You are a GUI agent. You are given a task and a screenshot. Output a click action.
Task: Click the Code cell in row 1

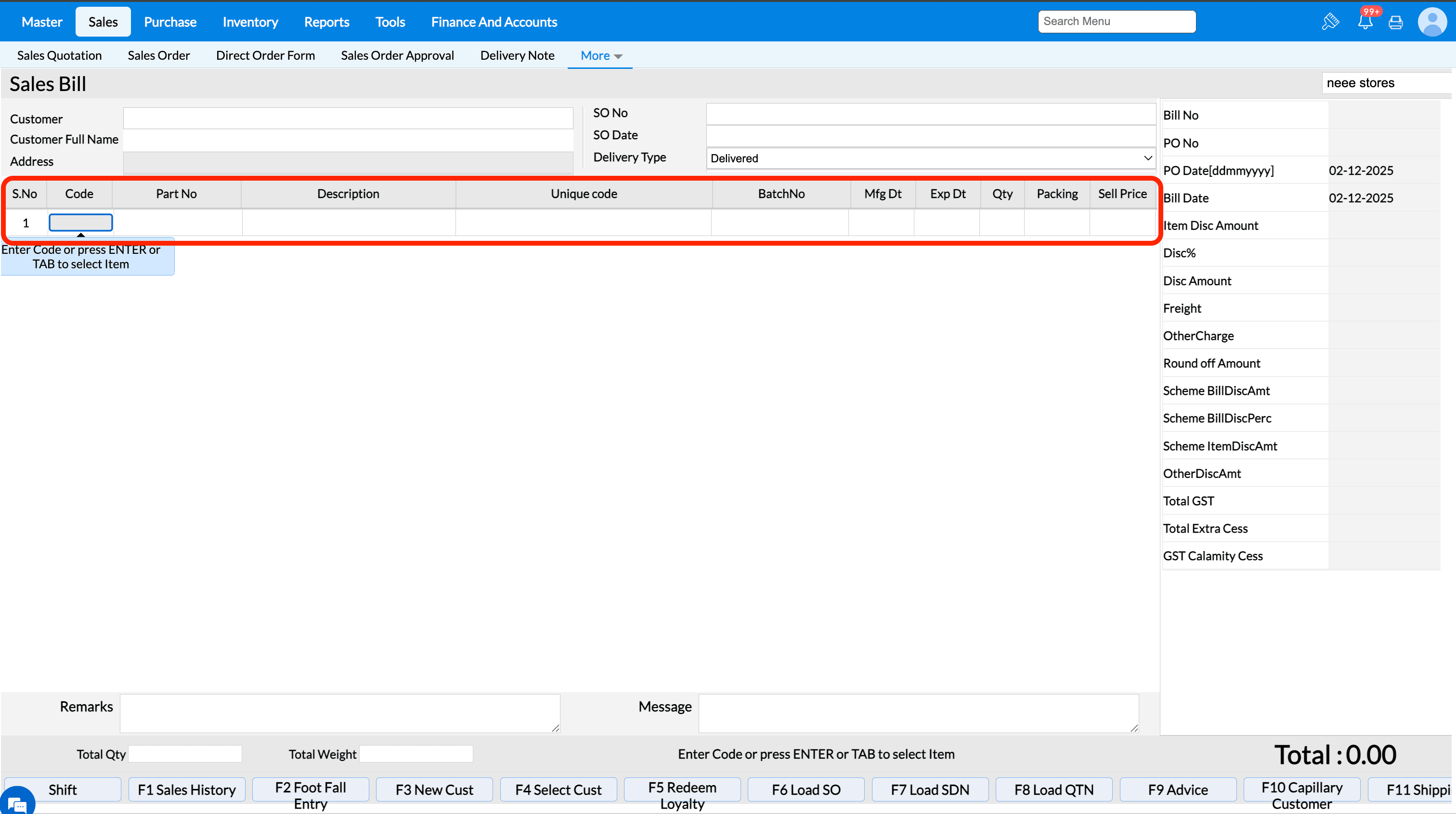point(80,223)
